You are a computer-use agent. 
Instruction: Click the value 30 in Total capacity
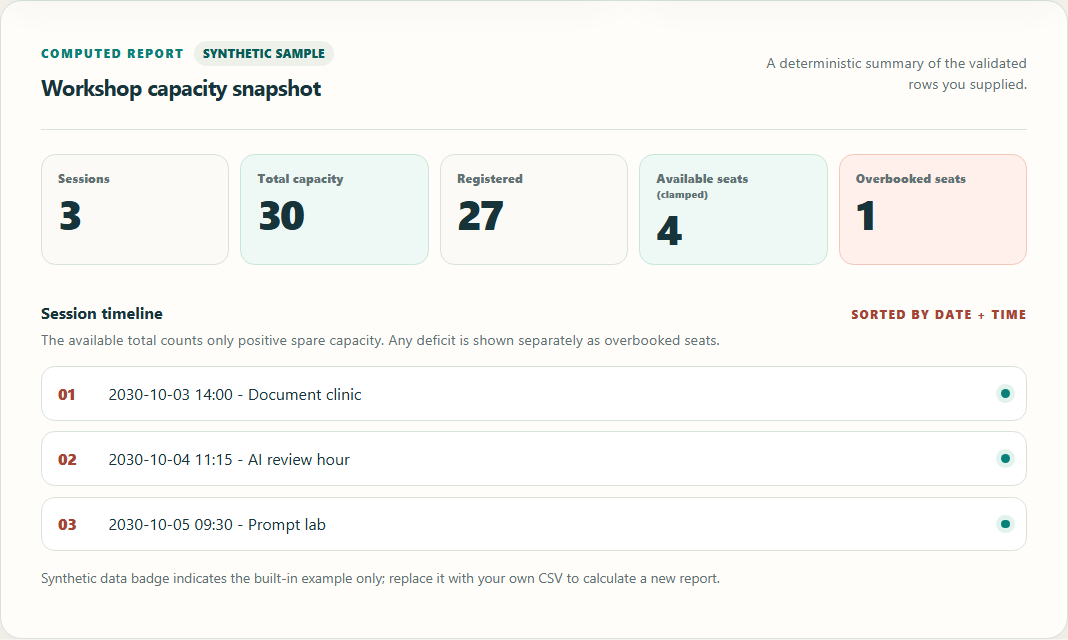(x=281, y=216)
